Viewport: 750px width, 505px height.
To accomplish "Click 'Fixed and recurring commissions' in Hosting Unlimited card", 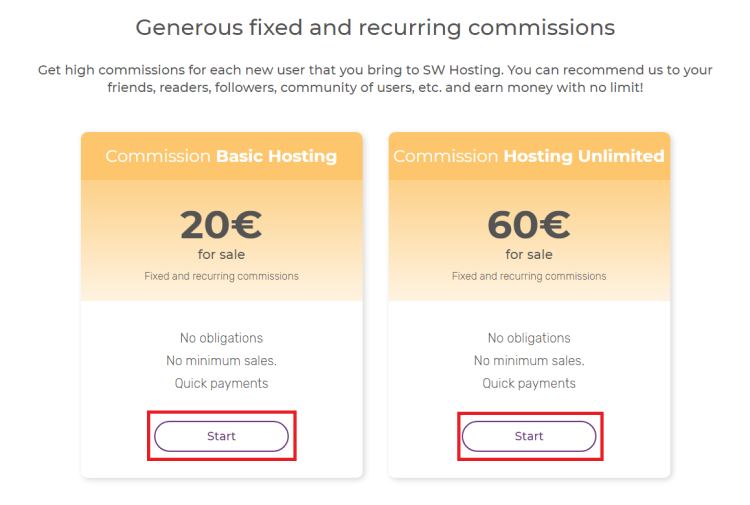I will click(x=529, y=276).
